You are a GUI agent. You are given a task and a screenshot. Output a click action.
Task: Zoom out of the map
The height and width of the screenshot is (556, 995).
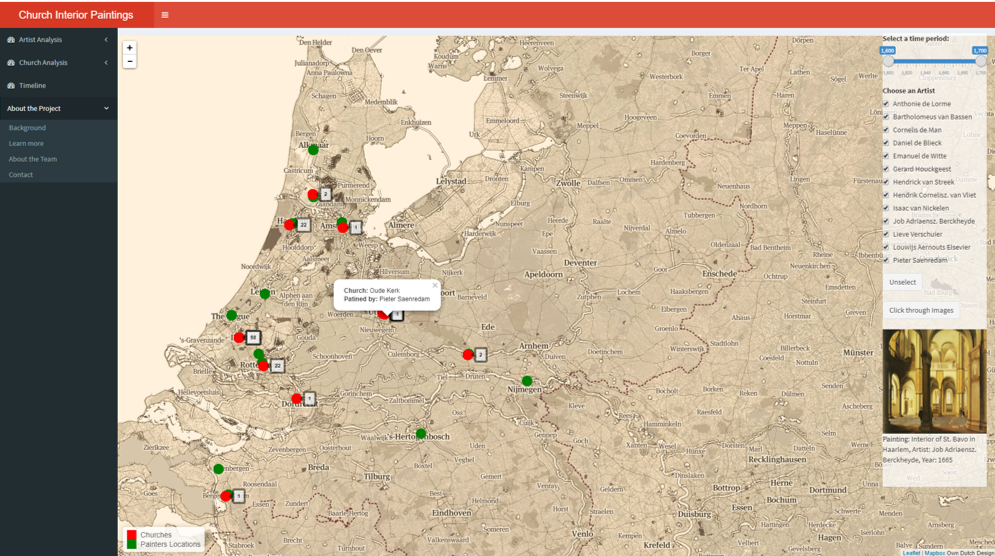coord(129,62)
